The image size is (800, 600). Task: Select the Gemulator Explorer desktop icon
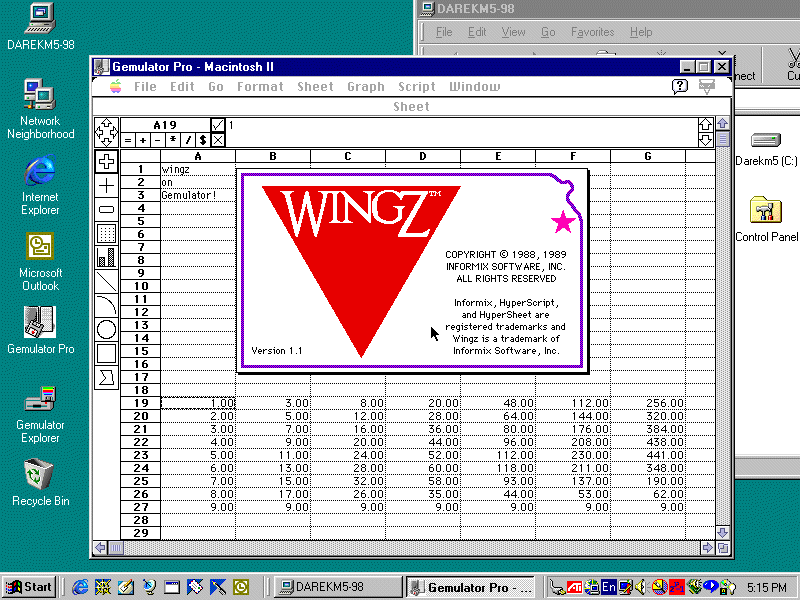(40, 415)
